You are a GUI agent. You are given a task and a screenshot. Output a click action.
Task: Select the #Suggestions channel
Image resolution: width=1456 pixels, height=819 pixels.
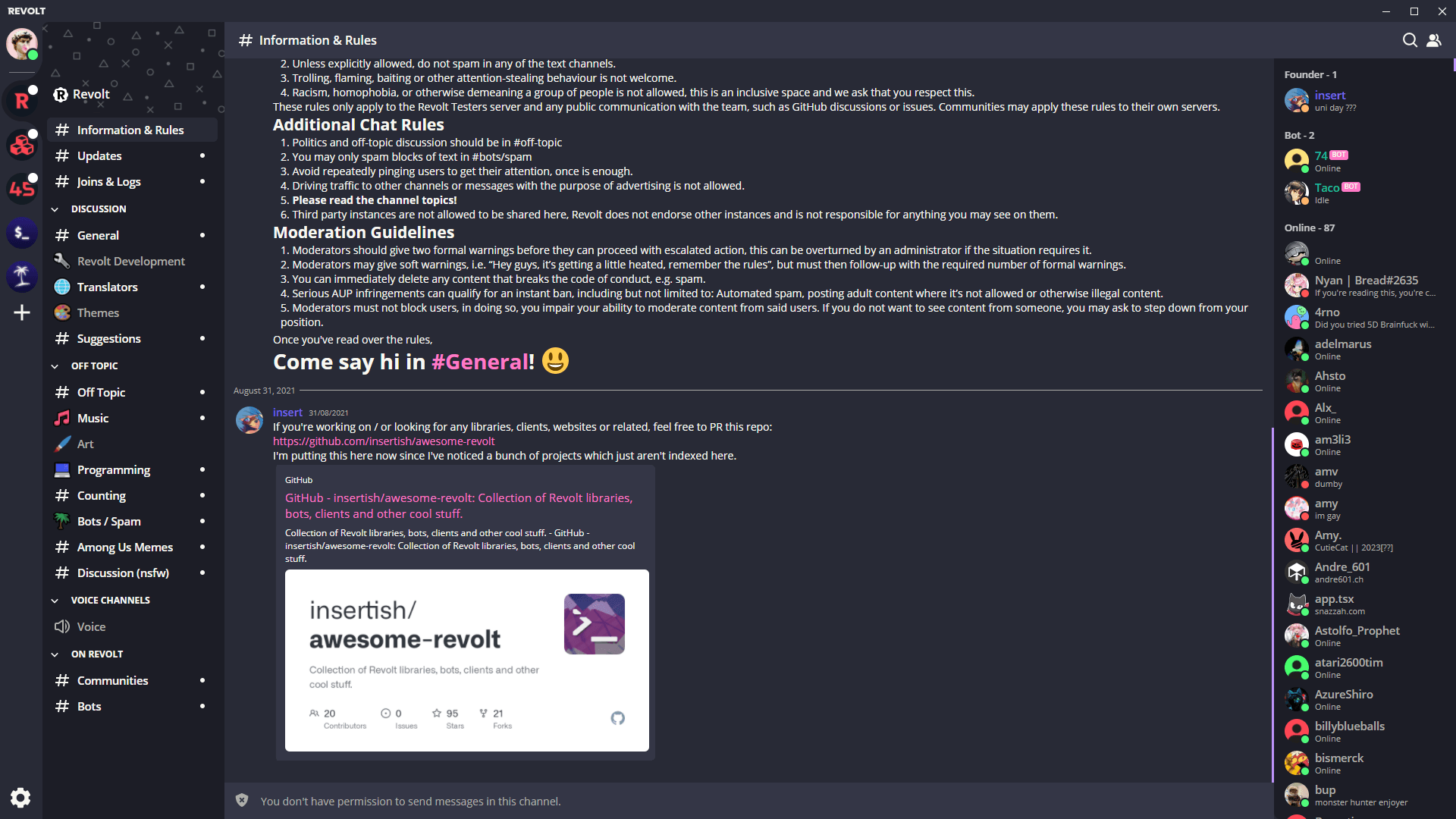coord(109,338)
